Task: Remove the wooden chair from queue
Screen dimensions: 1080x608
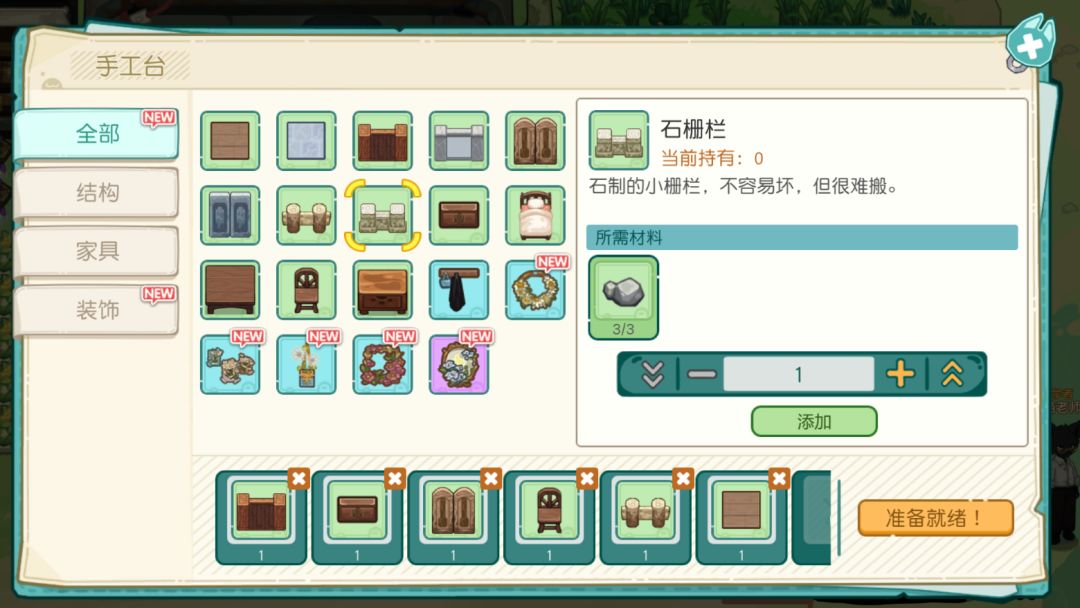Action: click(x=586, y=478)
